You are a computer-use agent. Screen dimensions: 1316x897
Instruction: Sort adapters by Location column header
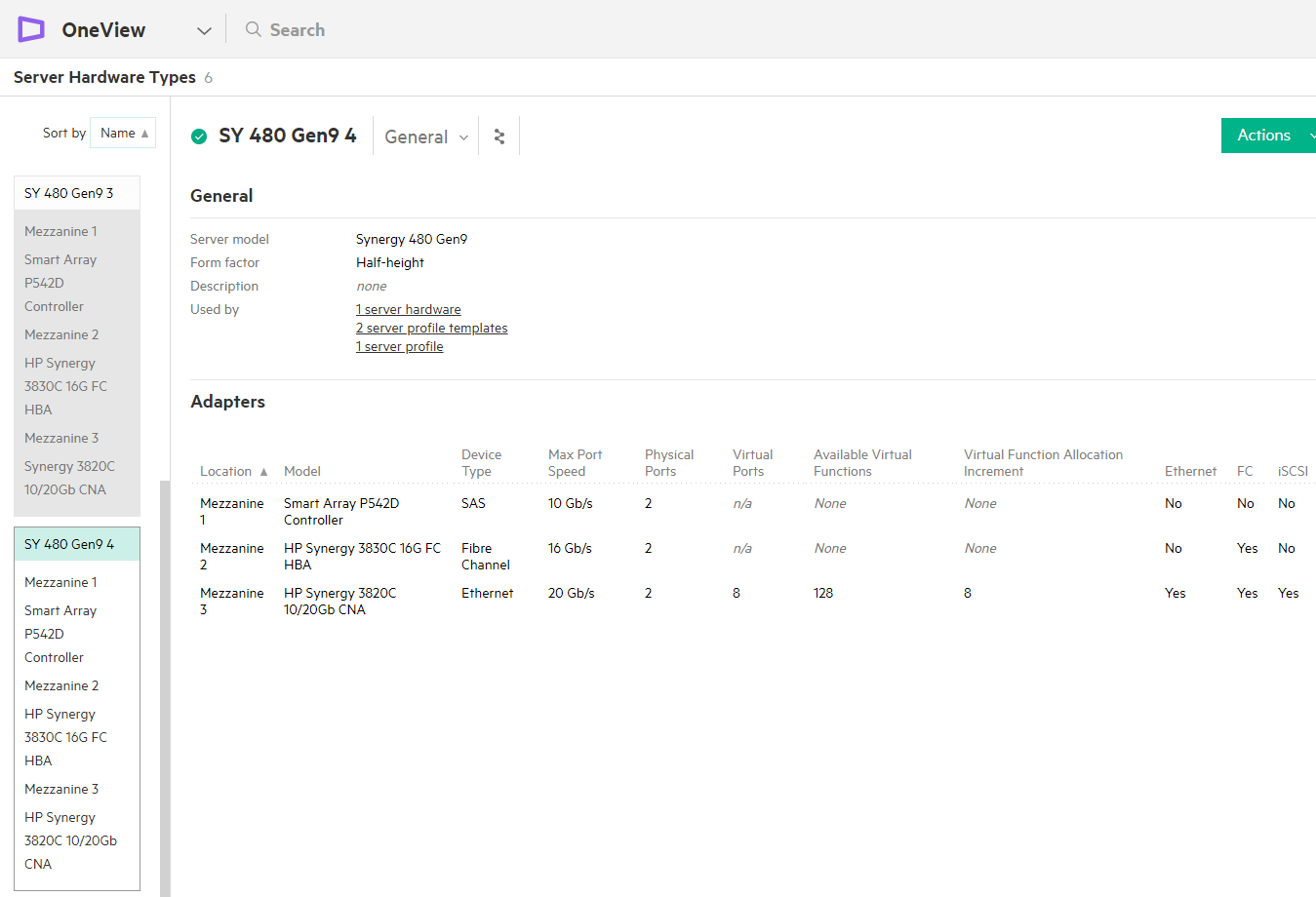pyautogui.click(x=234, y=471)
